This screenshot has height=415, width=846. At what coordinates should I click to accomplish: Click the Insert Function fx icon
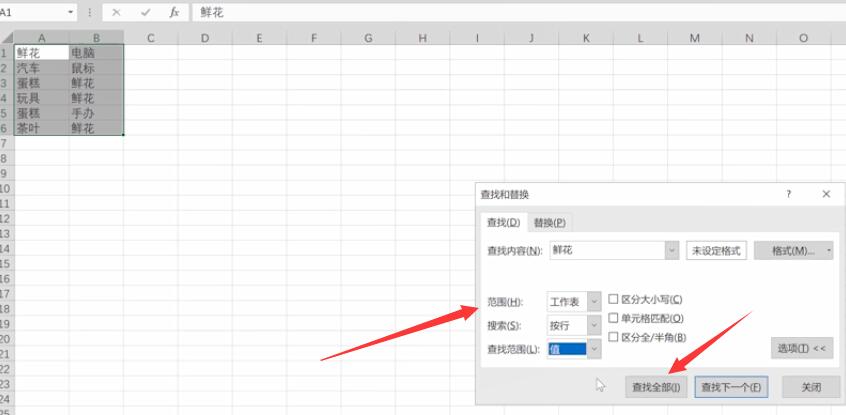pos(175,13)
